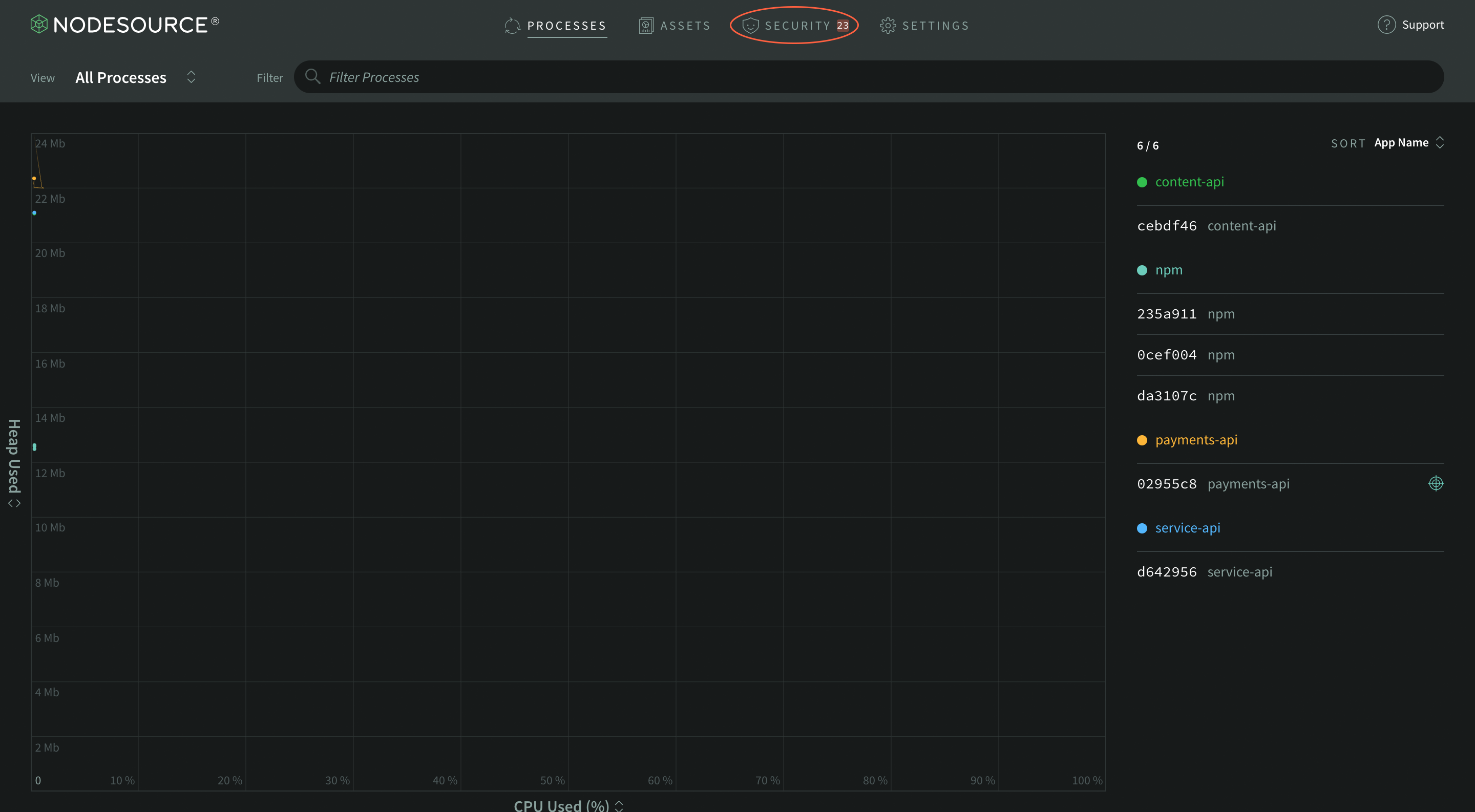The height and width of the screenshot is (812, 1475).
Task: Click the Settings gear icon
Action: (888, 26)
